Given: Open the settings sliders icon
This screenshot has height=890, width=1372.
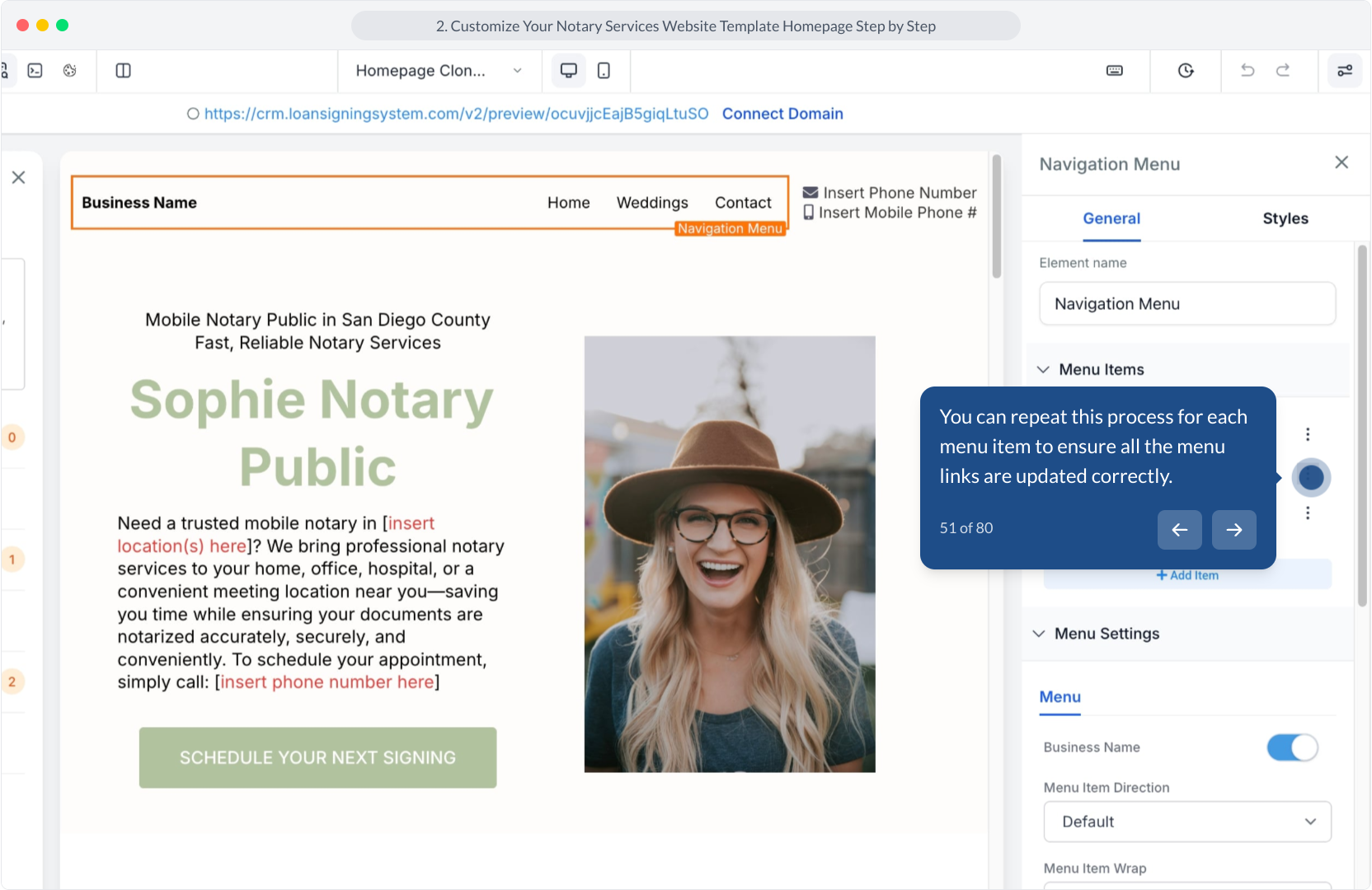Looking at the screenshot, I should (x=1345, y=71).
